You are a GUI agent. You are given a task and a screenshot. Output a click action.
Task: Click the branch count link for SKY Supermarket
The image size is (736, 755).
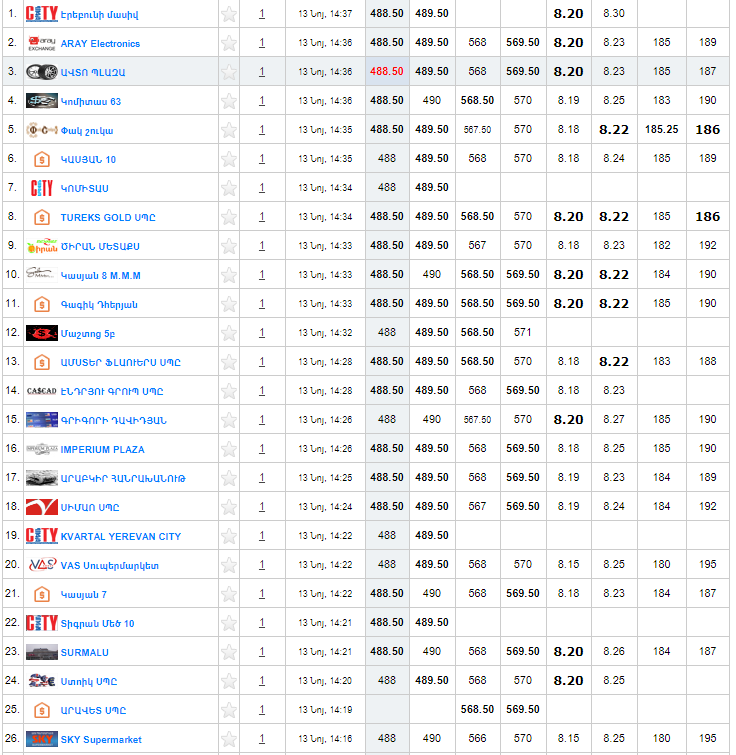(262, 739)
